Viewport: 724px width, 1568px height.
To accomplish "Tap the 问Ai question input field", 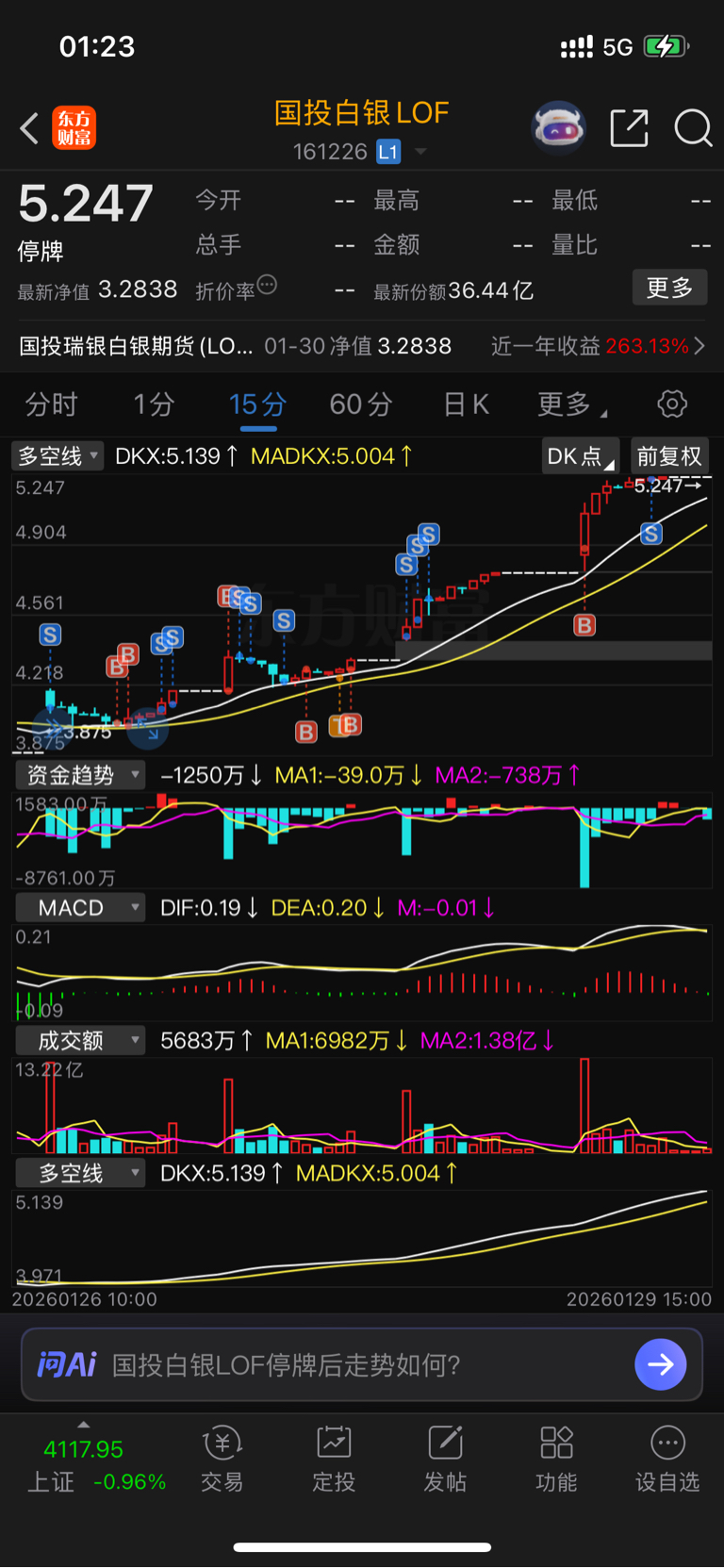I will coord(362,1364).
